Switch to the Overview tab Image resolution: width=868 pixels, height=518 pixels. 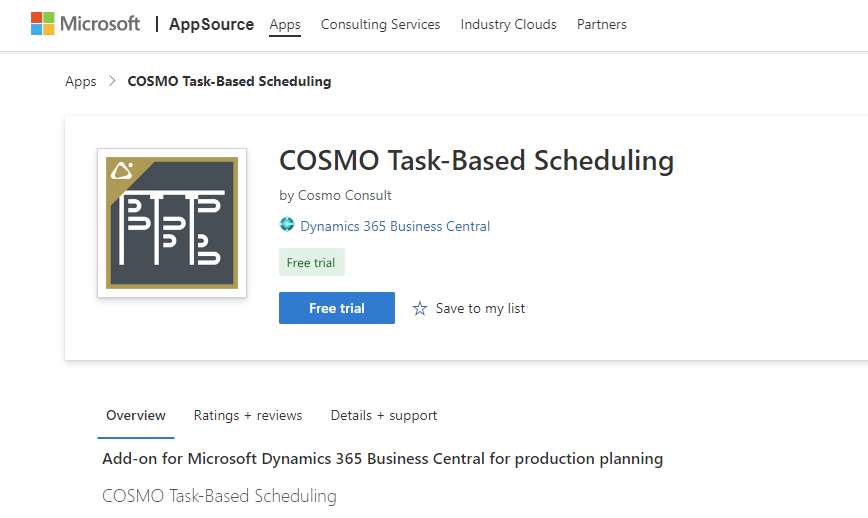tap(136, 416)
